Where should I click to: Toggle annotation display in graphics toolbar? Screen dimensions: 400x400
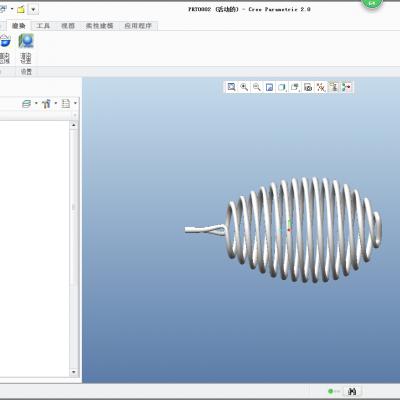333,87
